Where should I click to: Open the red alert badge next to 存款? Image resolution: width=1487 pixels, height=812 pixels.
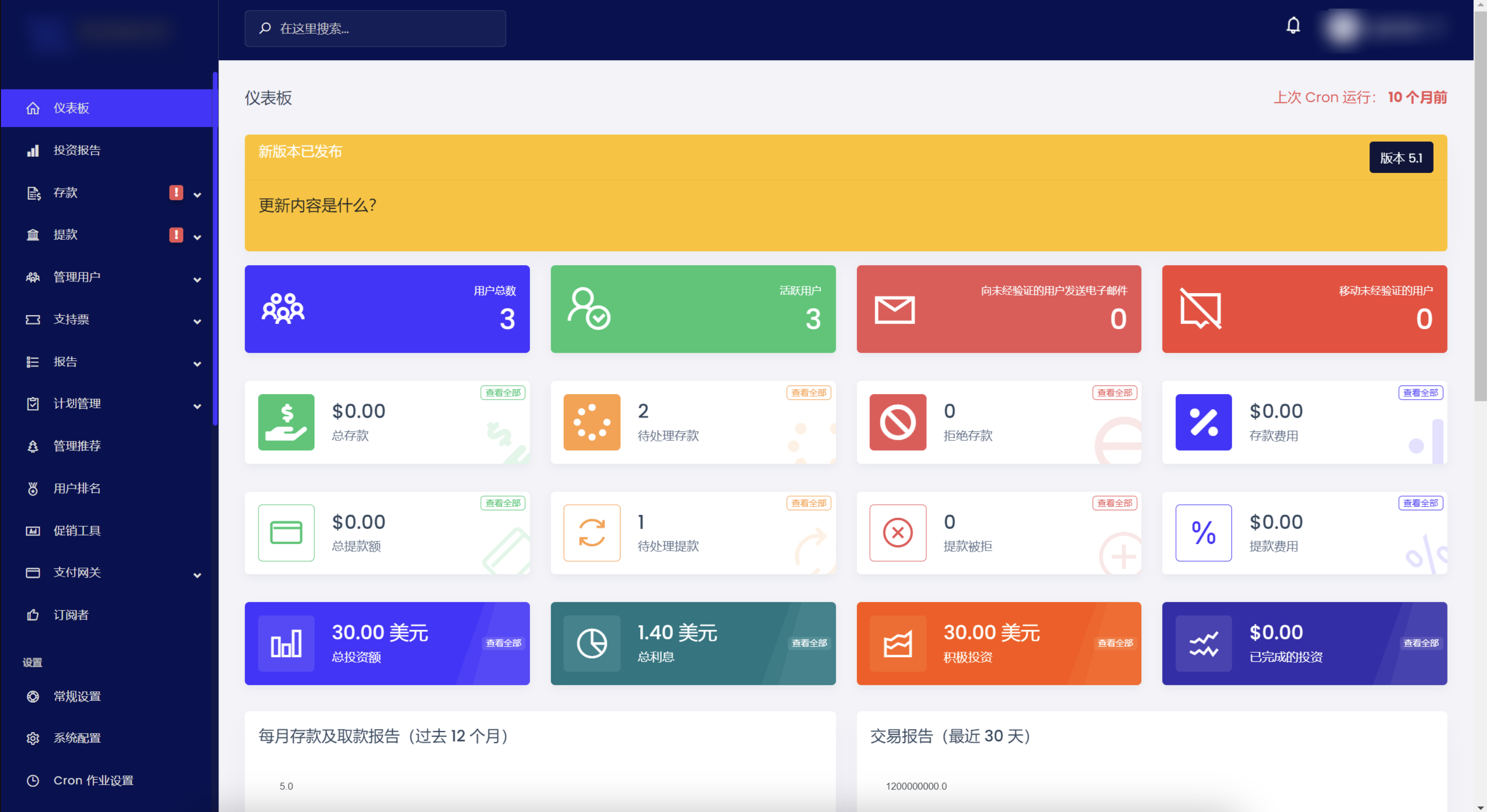[176, 193]
